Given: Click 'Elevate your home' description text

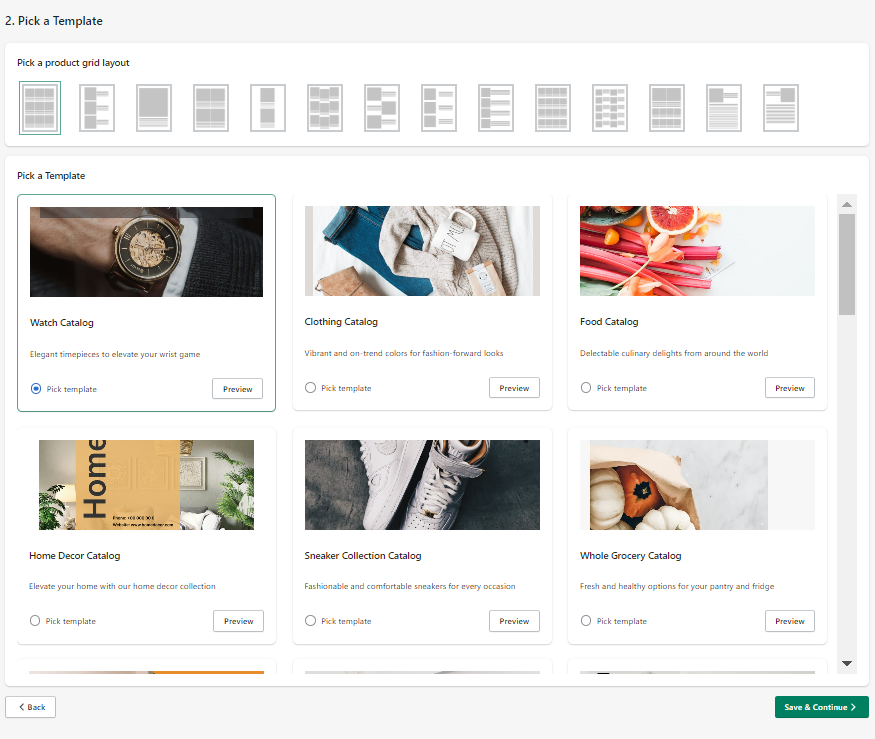Looking at the screenshot, I should (122, 586).
